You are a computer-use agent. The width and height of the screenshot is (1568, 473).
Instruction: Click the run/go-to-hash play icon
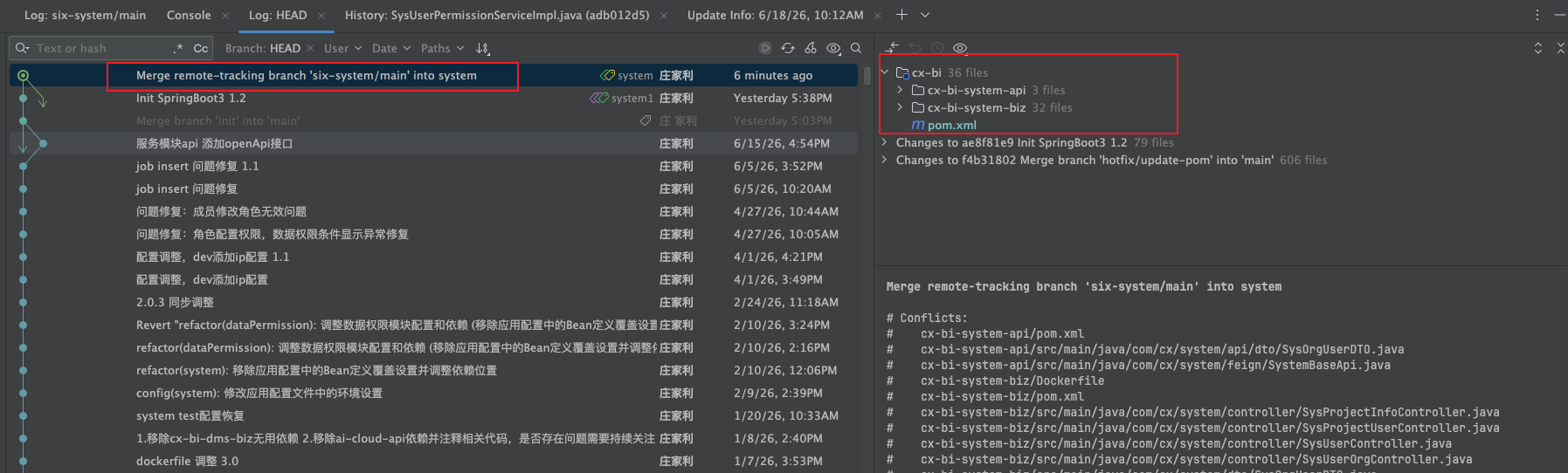pyautogui.click(x=765, y=48)
